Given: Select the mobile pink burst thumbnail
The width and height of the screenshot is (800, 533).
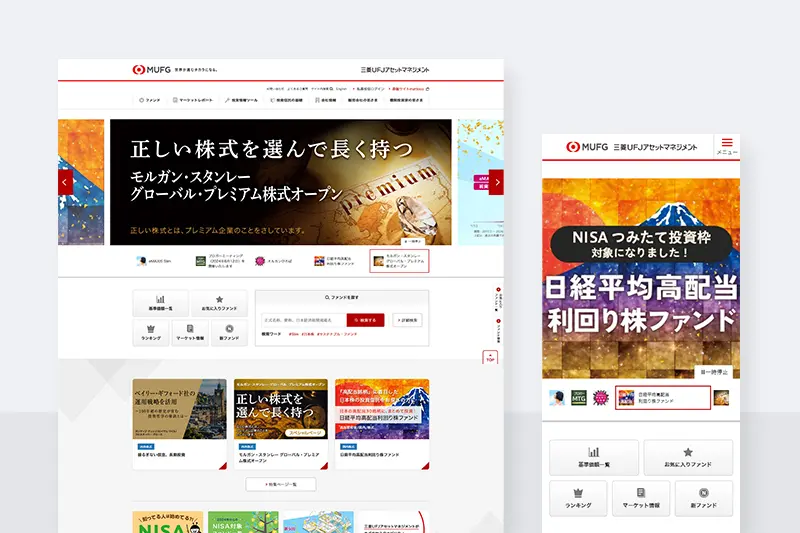Looking at the screenshot, I should 601,398.
